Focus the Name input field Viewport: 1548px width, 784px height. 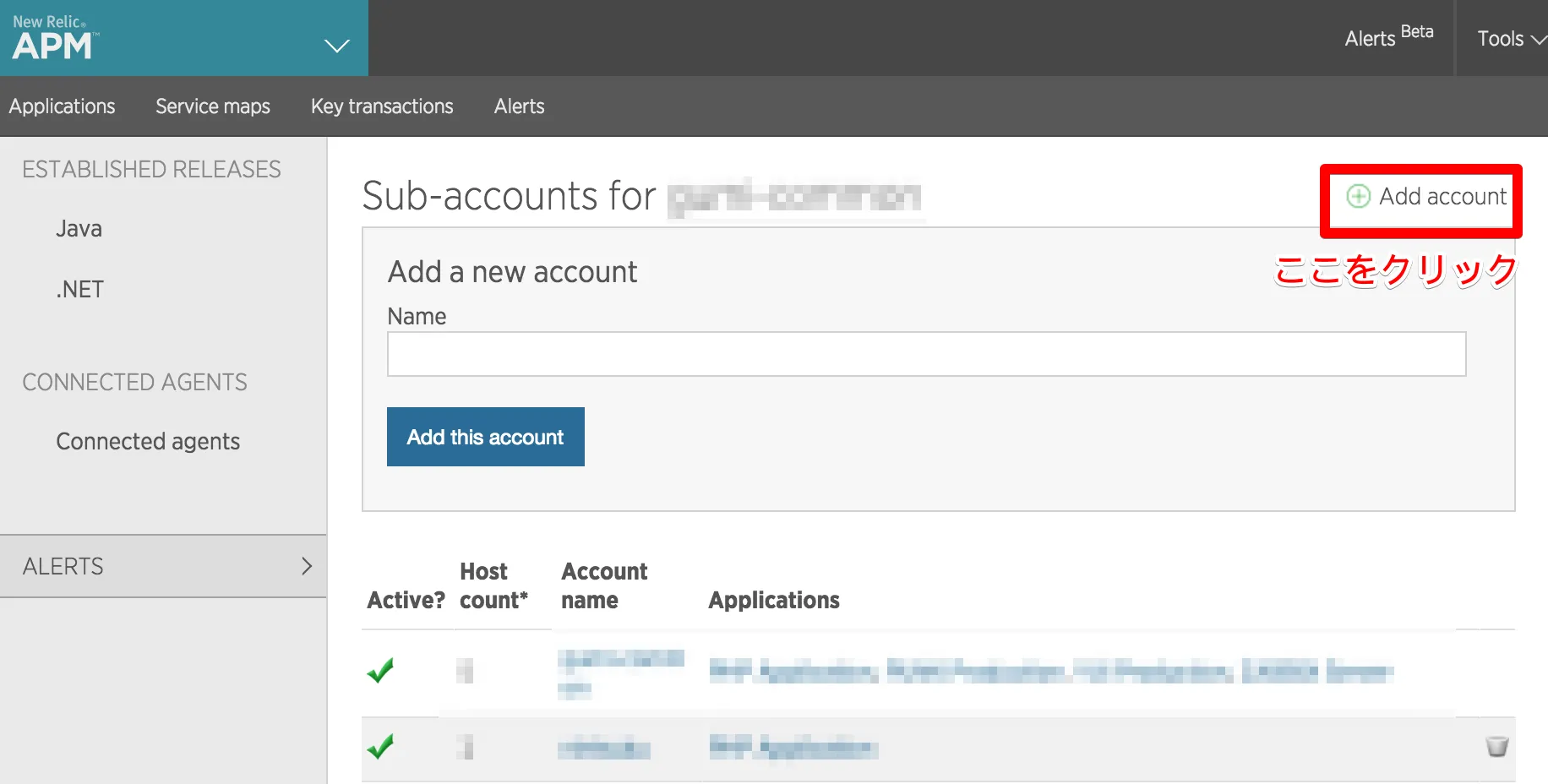coord(926,354)
